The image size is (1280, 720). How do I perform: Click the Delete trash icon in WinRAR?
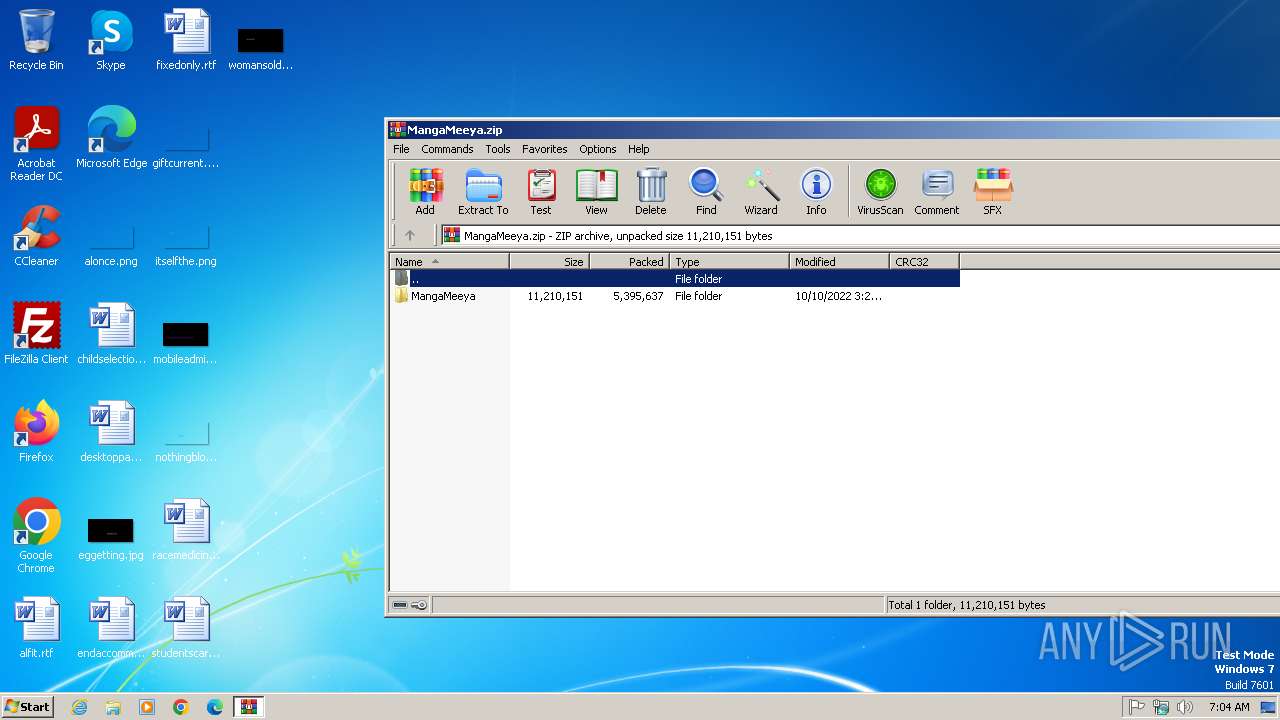(650, 191)
